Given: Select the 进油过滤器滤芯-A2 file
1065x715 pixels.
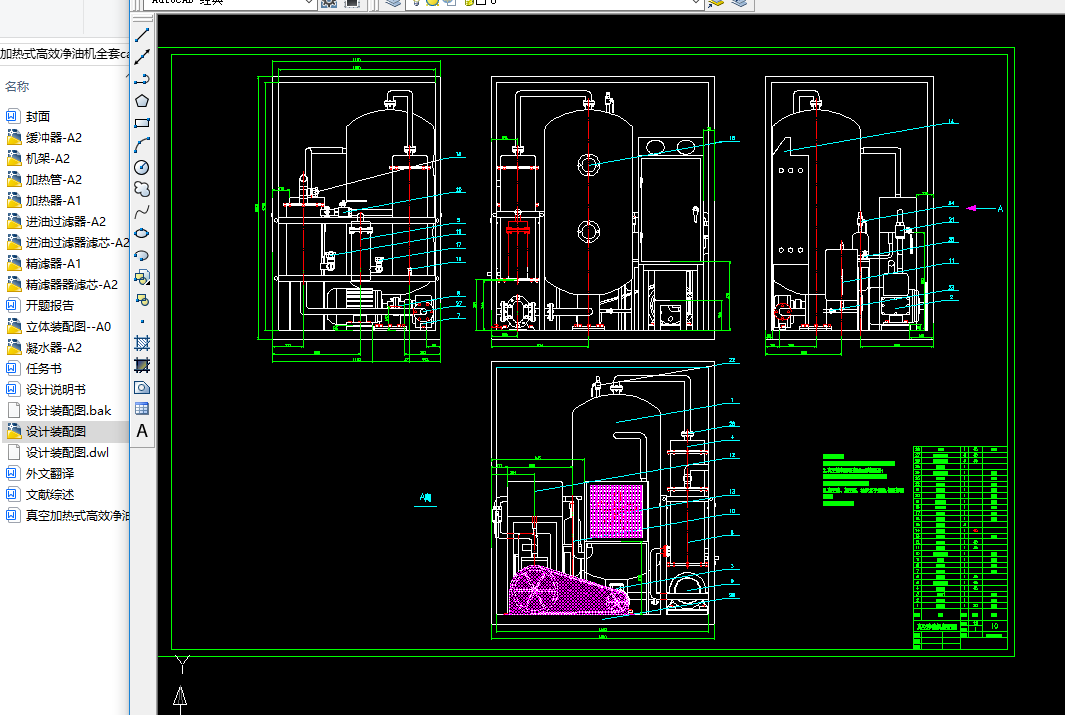Looking at the screenshot, I should (x=65, y=242).
